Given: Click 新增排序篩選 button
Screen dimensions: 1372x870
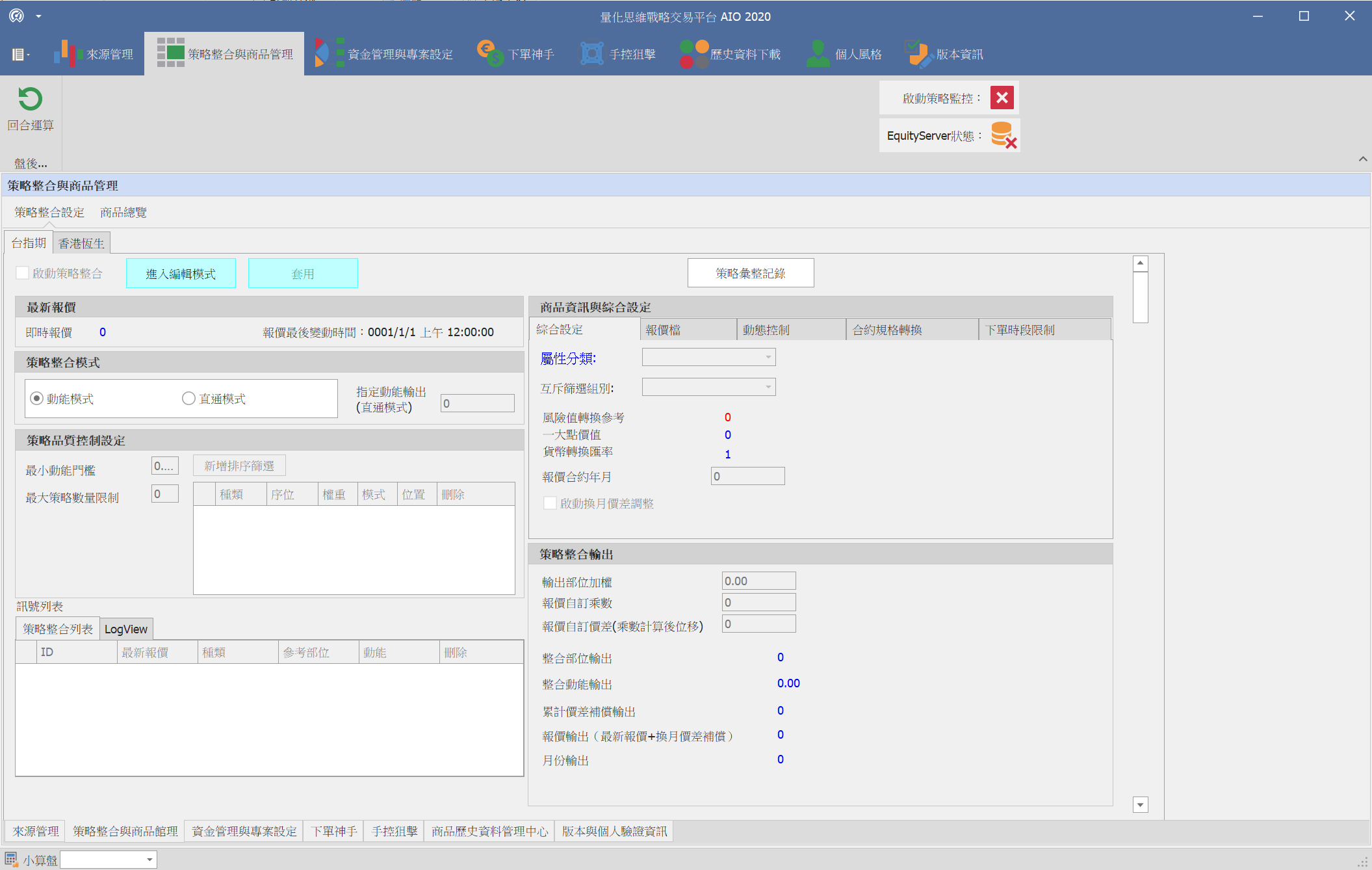Looking at the screenshot, I should tap(239, 466).
